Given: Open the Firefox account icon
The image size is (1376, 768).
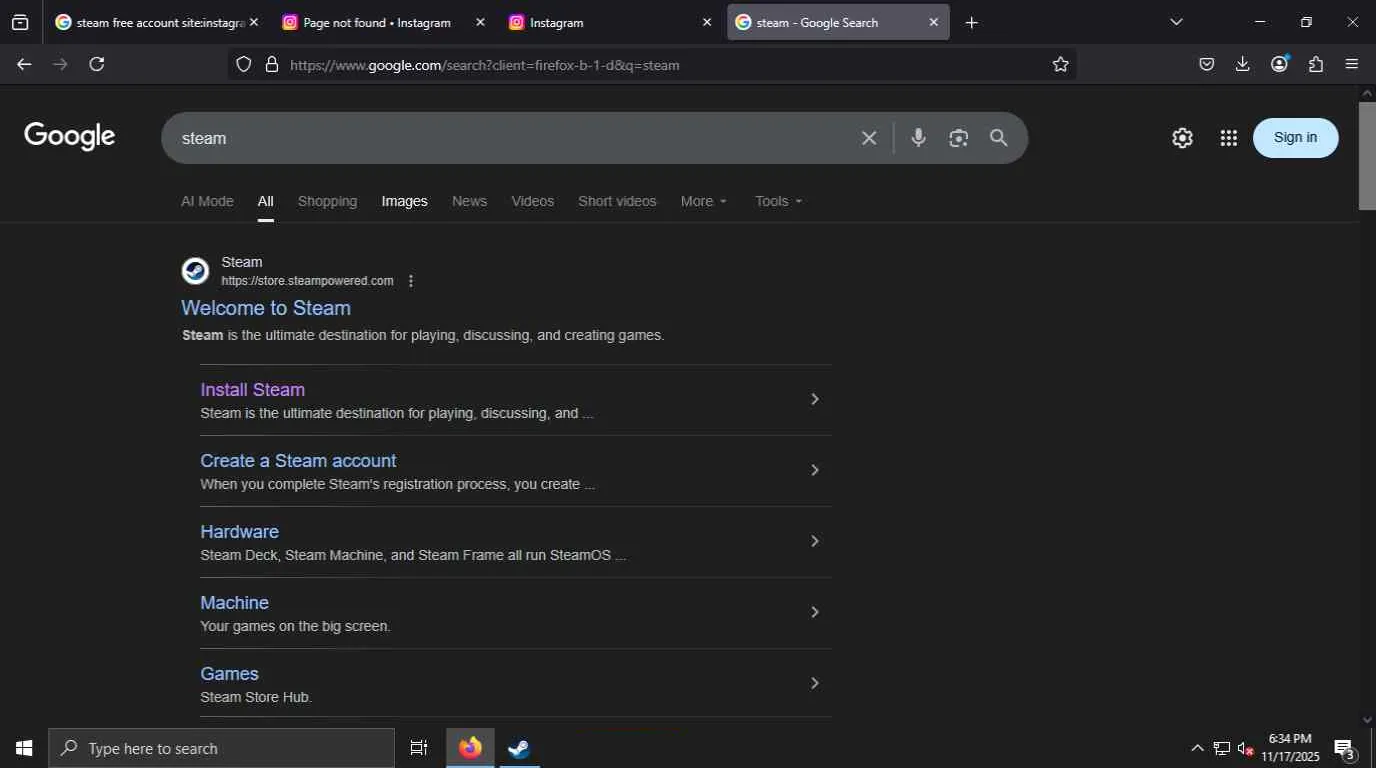Looking at the screenshot, I should 1279,64.
